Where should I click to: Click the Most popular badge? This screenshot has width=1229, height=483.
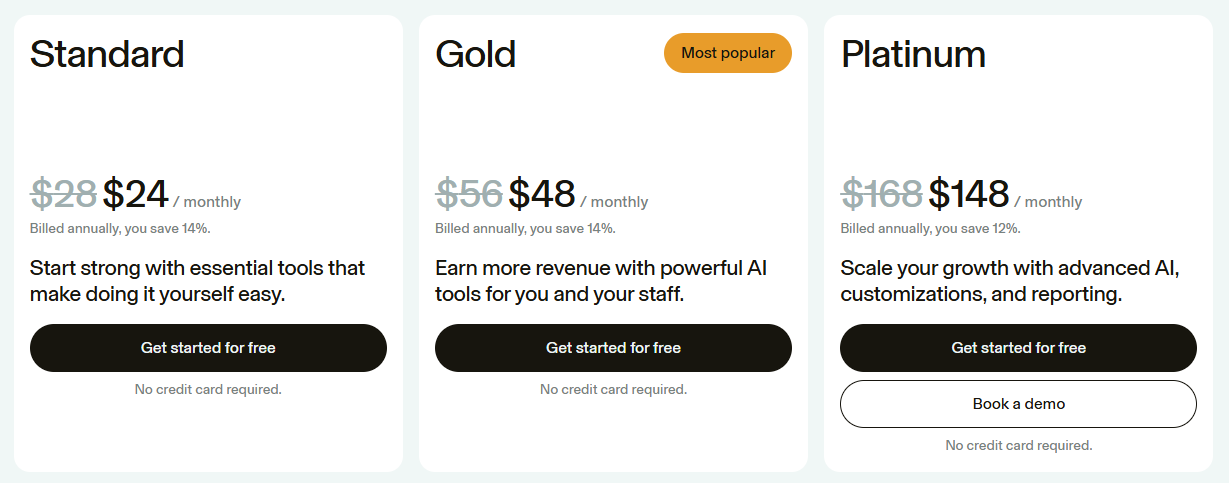[727, 53]
